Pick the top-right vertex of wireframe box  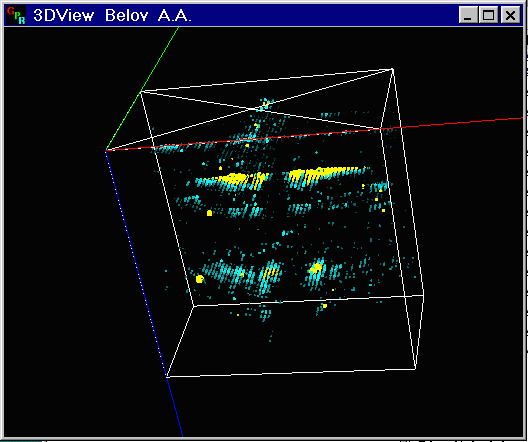[x=392, y=69]
